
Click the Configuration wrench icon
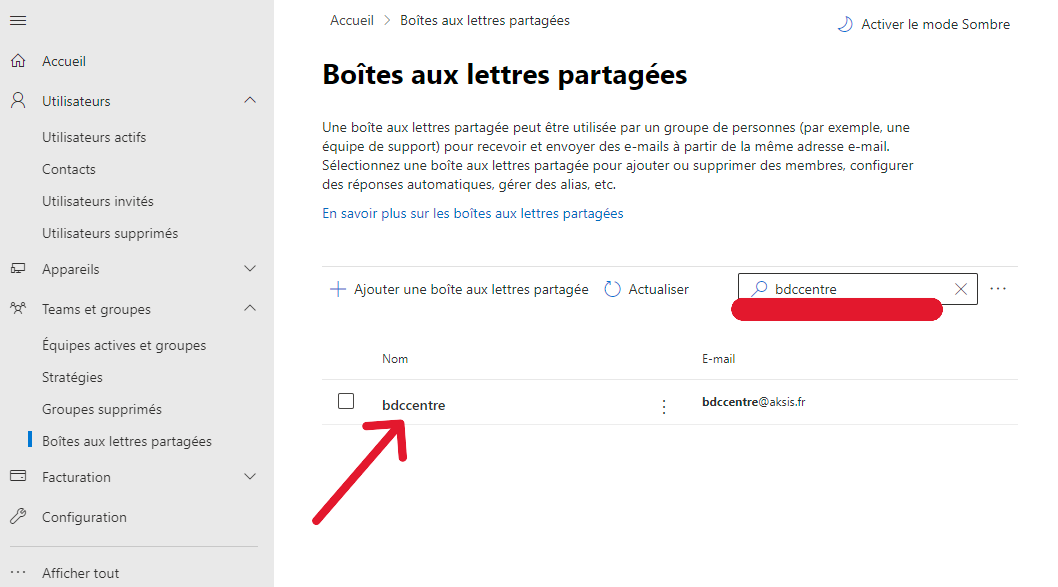[x=18, y=517]
